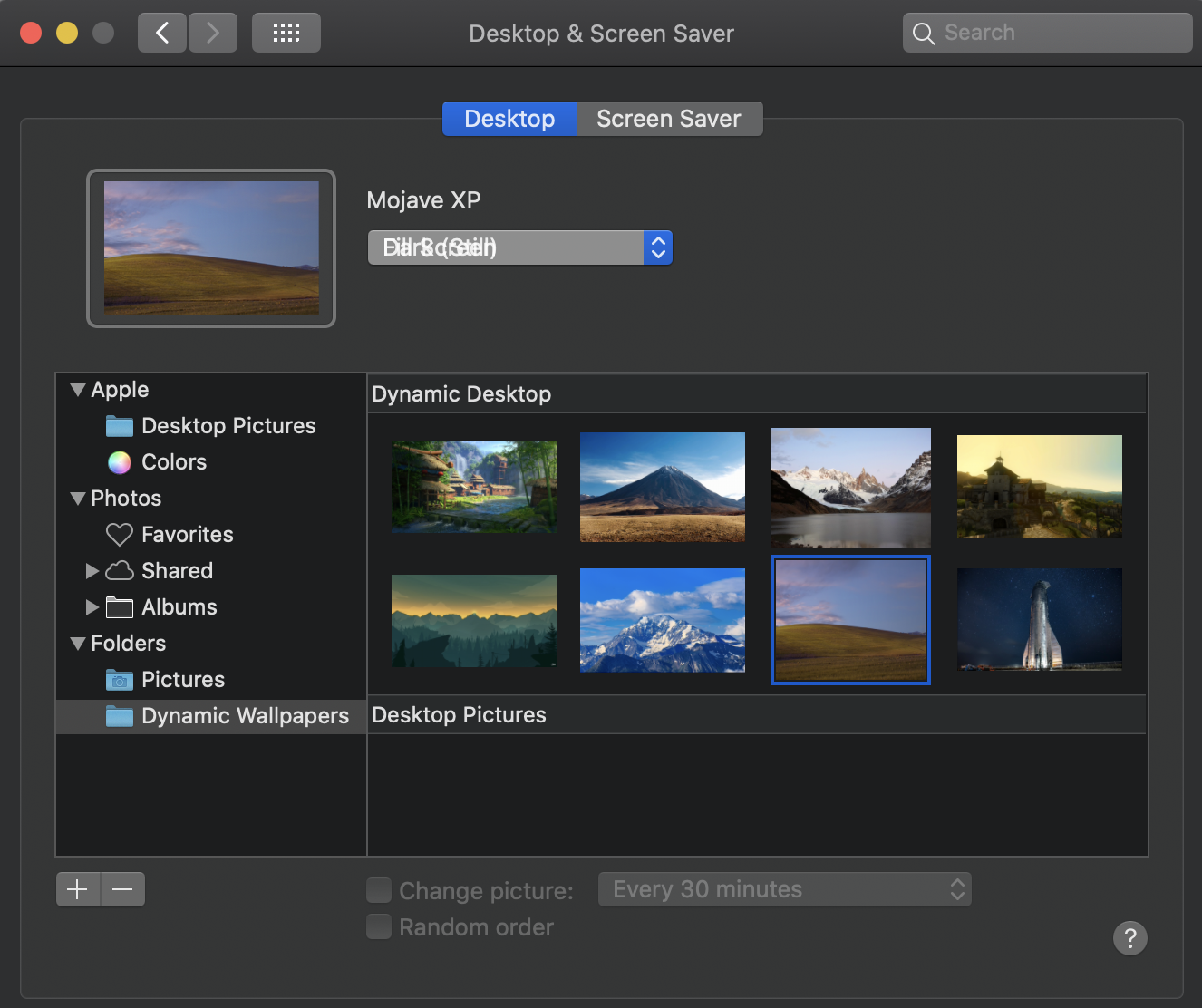The width and height of the screenshot is (1202, 1008).
Task: Click the Desktop Pictures folder icon
Action: 120,426
